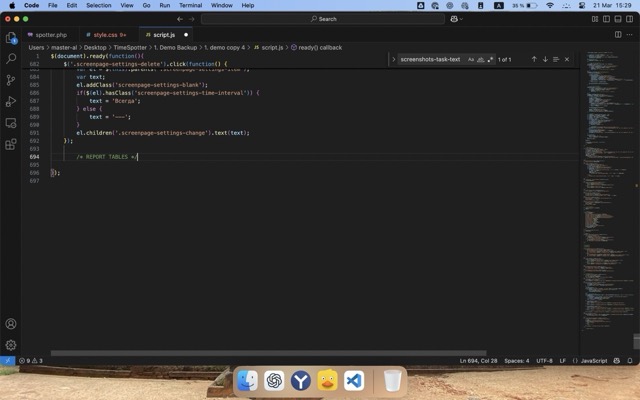Open JavaScript language mode selector
Image resolution: width=640 pixels, height=400 pixels.
(x=593, y=360)
